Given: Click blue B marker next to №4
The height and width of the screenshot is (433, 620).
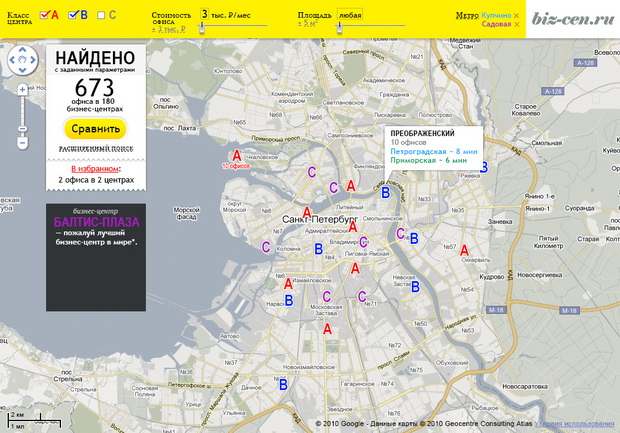Looking at the screenshot, I should [x=318, y=249].
